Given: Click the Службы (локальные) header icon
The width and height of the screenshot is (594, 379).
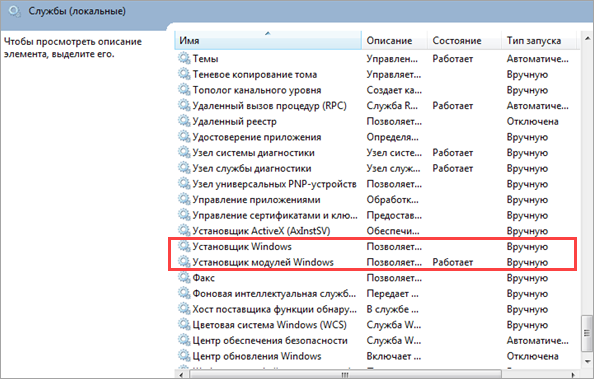Looking at the screenshot, I should click(14, 11).
